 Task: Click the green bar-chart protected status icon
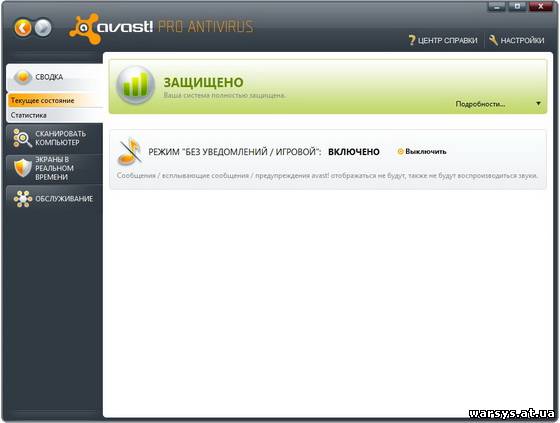coord(135,85)
